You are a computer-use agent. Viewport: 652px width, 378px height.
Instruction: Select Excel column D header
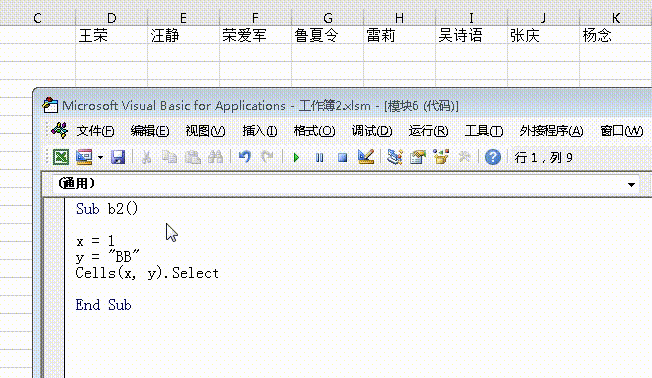click(x=111, y=18)
